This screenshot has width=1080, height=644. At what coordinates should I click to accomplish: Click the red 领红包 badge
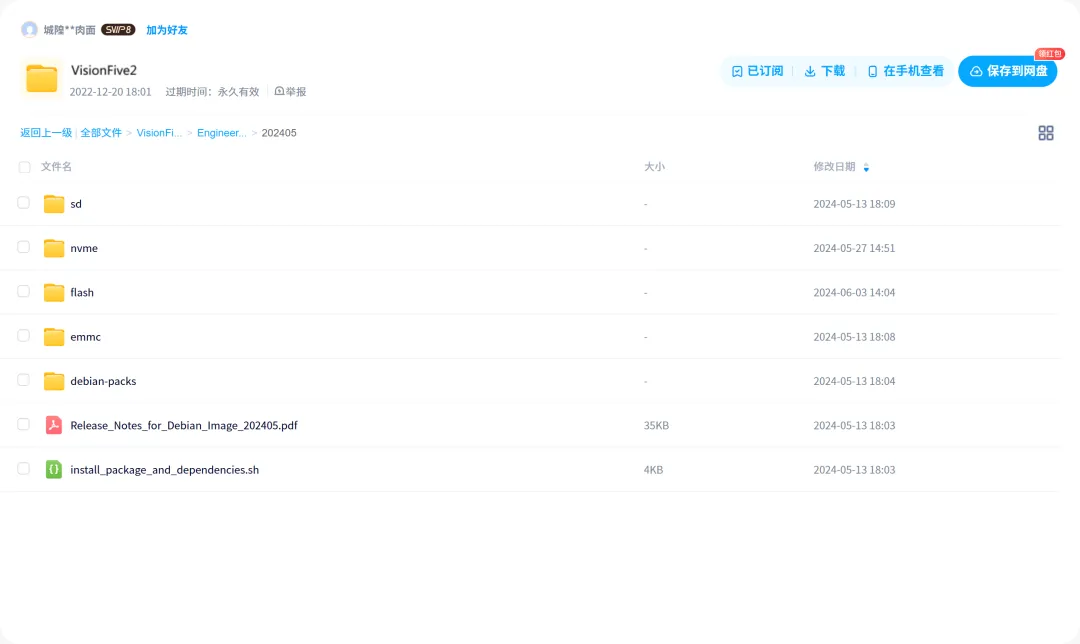click(1050, 54)
